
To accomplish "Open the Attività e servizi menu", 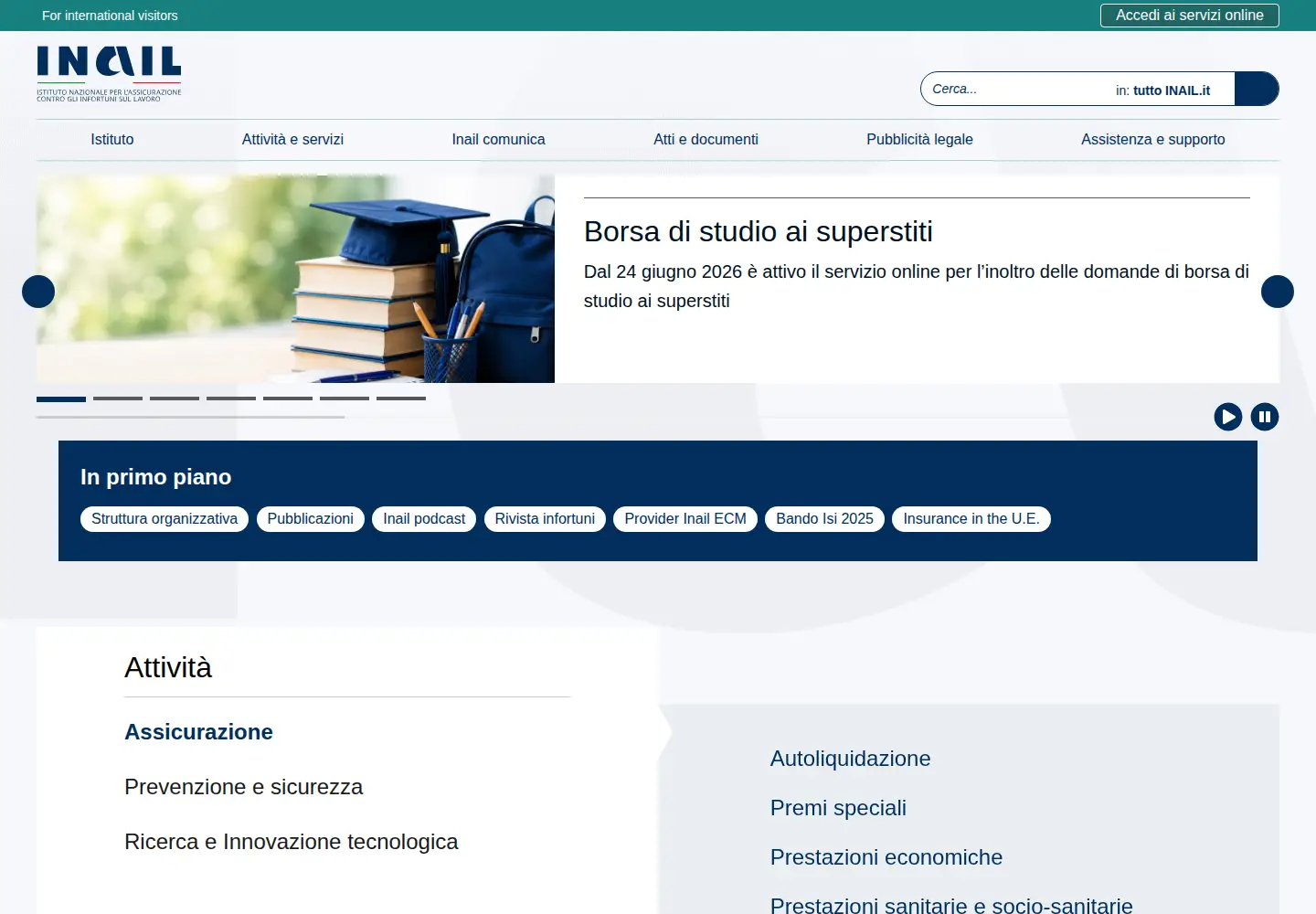I will point(292,139).
